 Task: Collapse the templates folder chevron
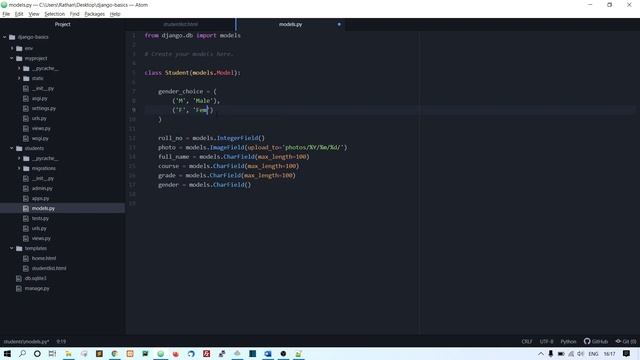12,248
